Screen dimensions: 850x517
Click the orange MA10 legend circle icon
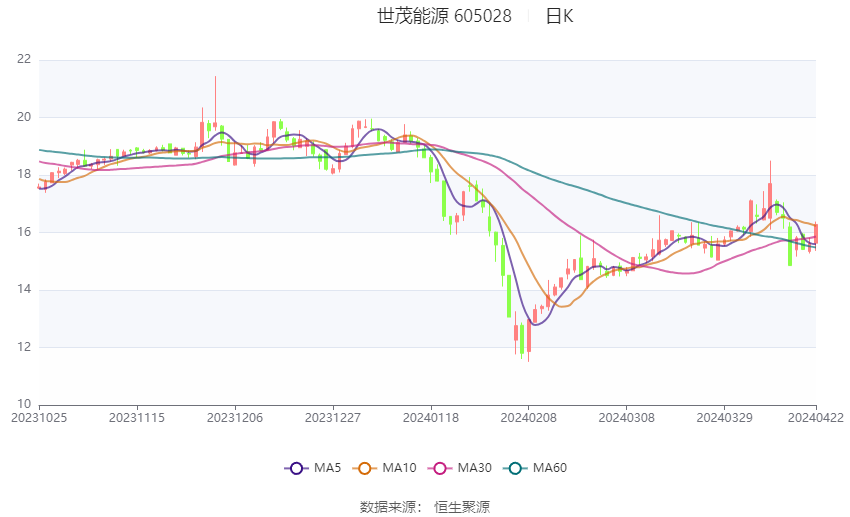365,468
